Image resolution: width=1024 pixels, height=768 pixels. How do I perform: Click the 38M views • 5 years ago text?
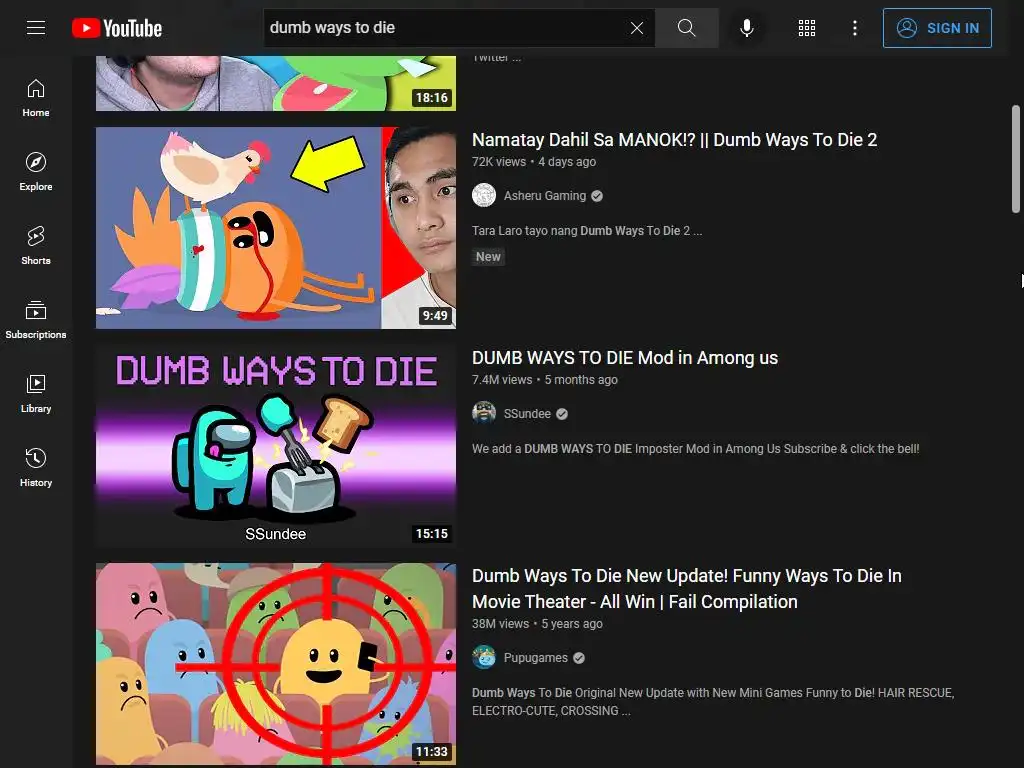pyautogui.click(x=537, y=624)
